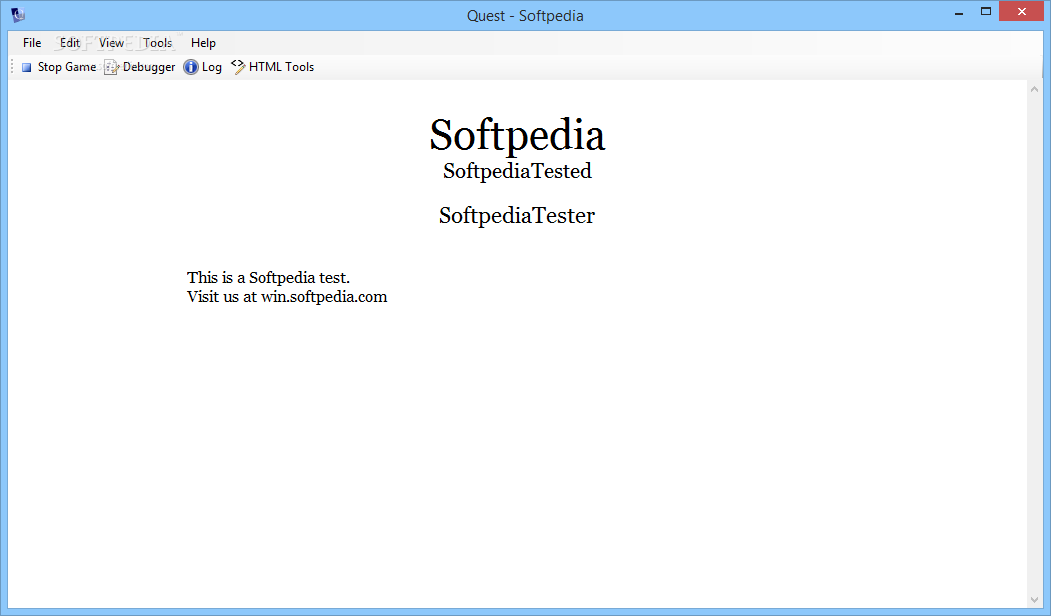Open the Tools menu
This screenshot has height=616, width=1051.
click(158, 43)
